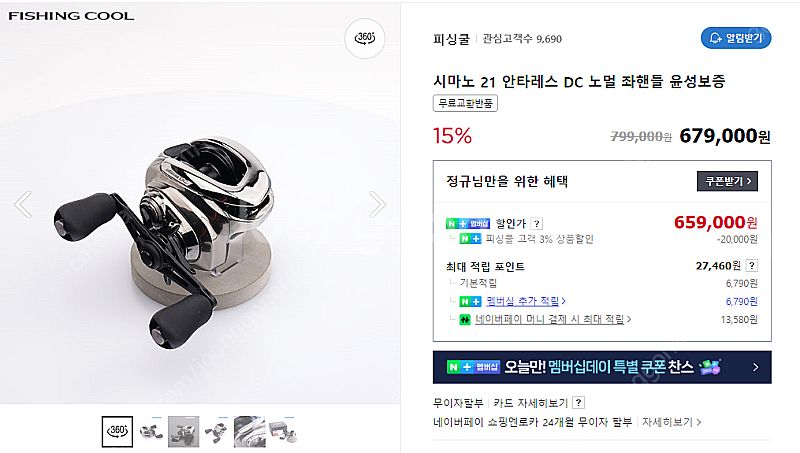
Task: Show next product image arrow
Action: coord(377,204)
